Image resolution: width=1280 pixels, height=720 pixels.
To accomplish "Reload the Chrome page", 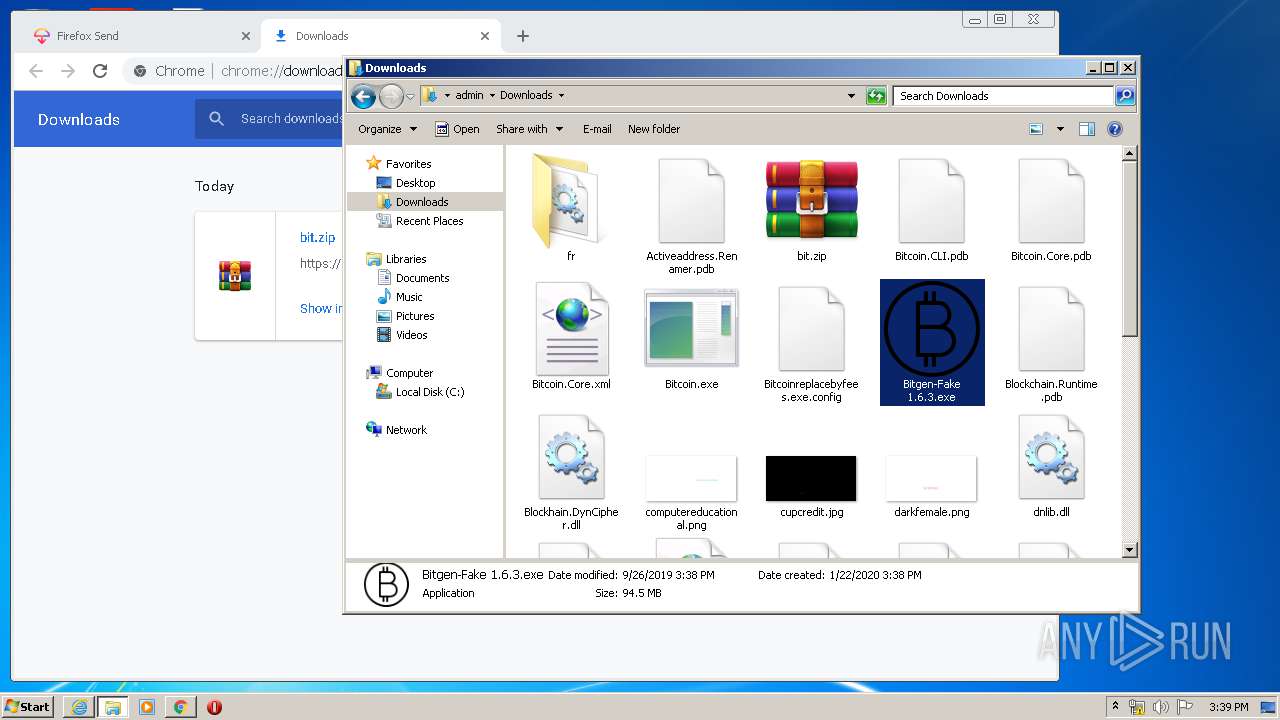I will (x=100, y=71).
